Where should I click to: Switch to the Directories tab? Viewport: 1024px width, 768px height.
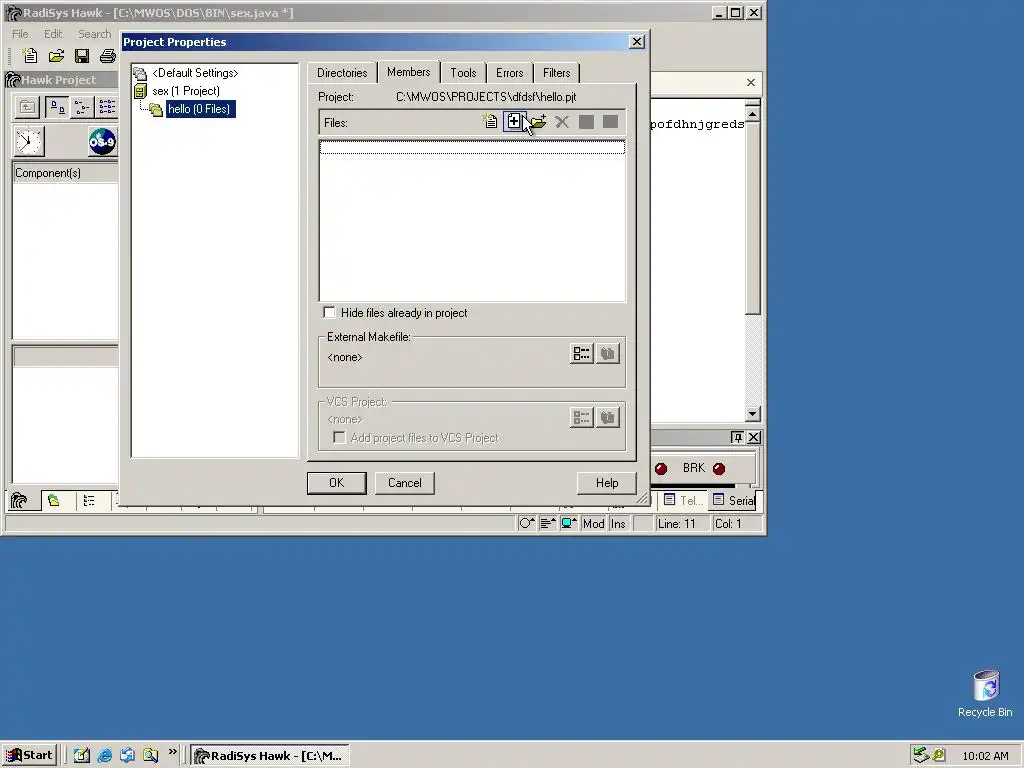point(342,73)
